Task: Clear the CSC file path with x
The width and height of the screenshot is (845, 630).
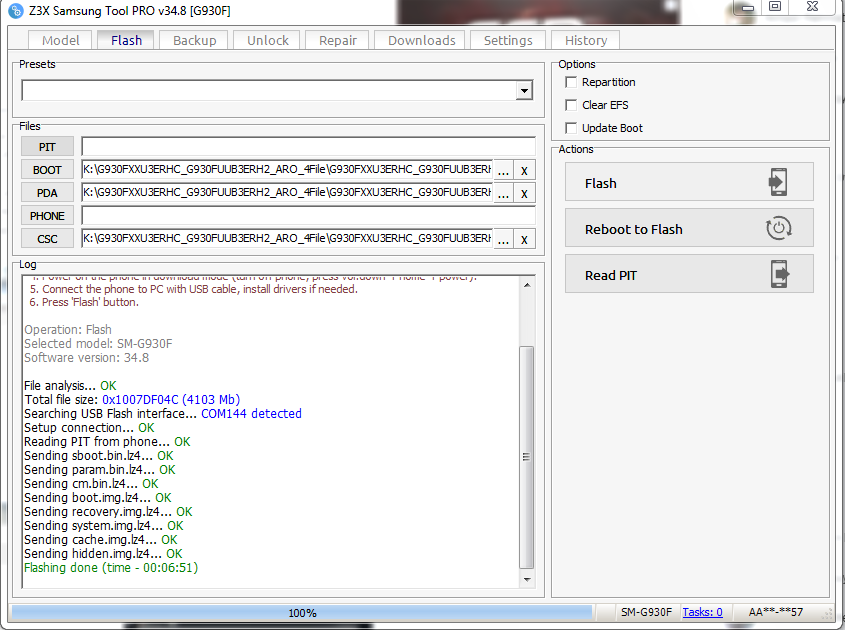Action: coord(524,239)
